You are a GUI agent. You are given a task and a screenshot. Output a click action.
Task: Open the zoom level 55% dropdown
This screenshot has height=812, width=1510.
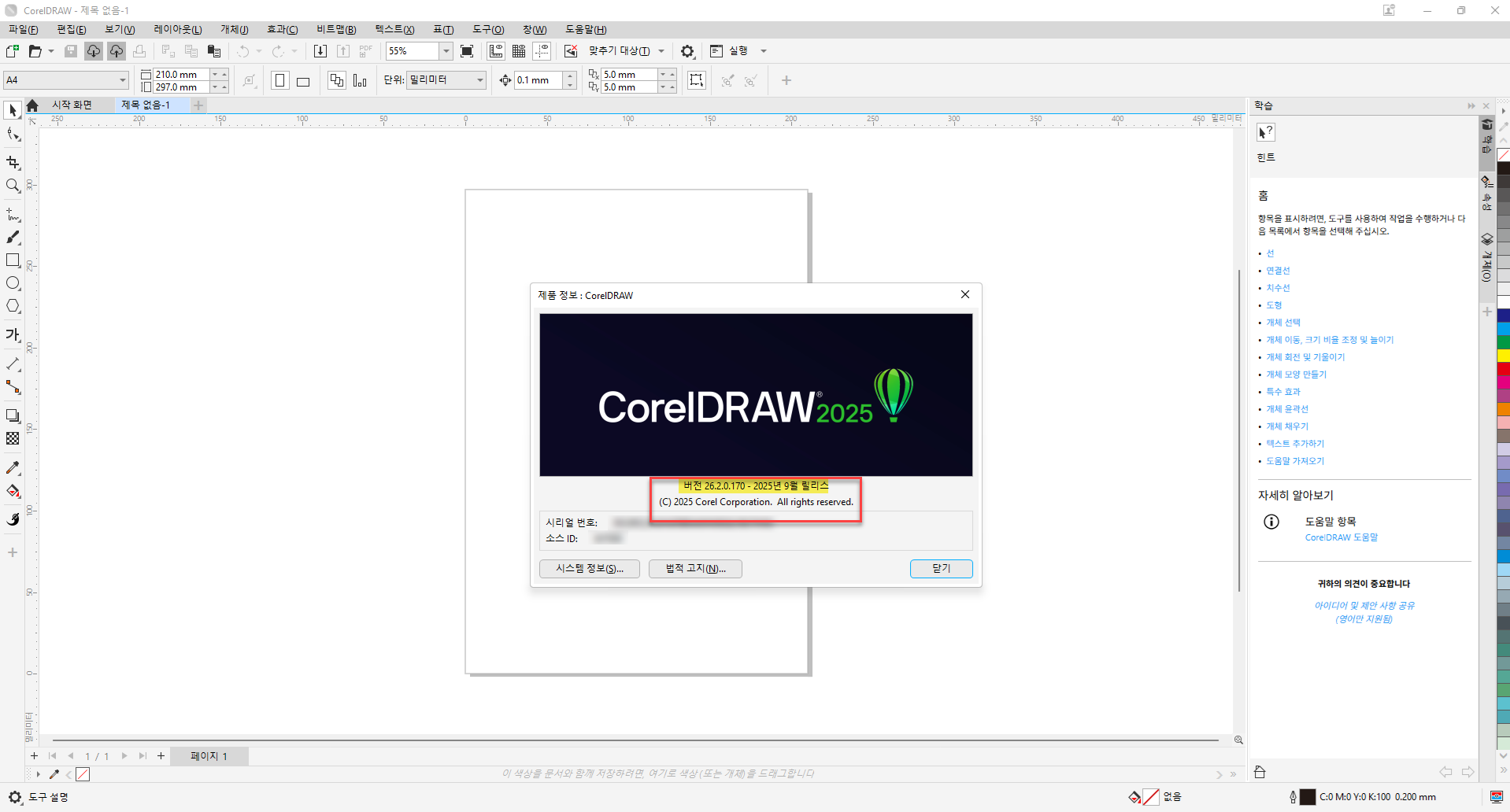pyautogui.click(x=446, y=51)
